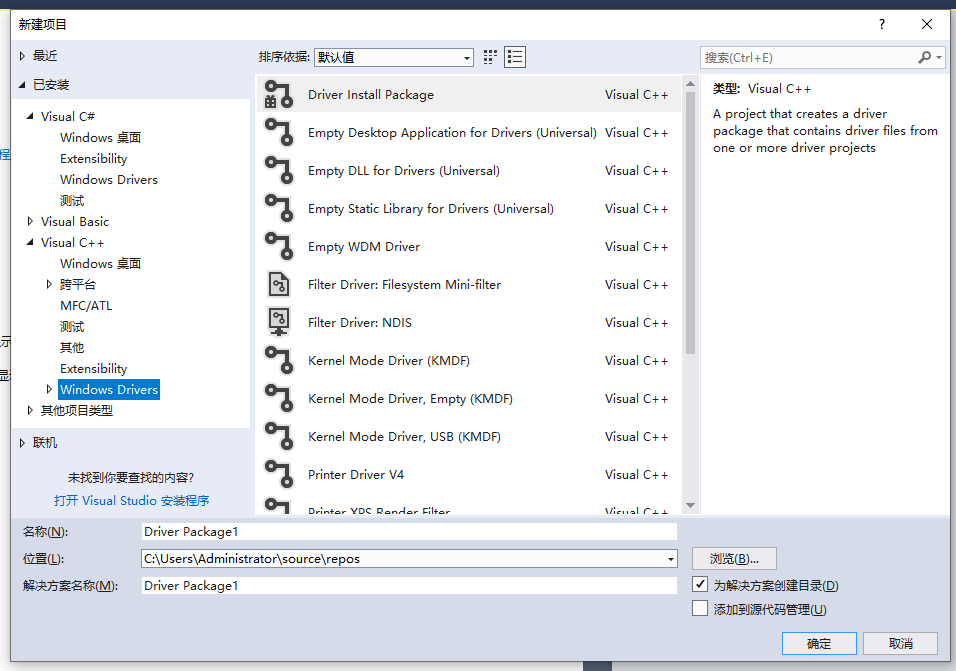Select 'Empty WDM Driver' template text
This screenshot has width=956, height=671.
(364, 247)
